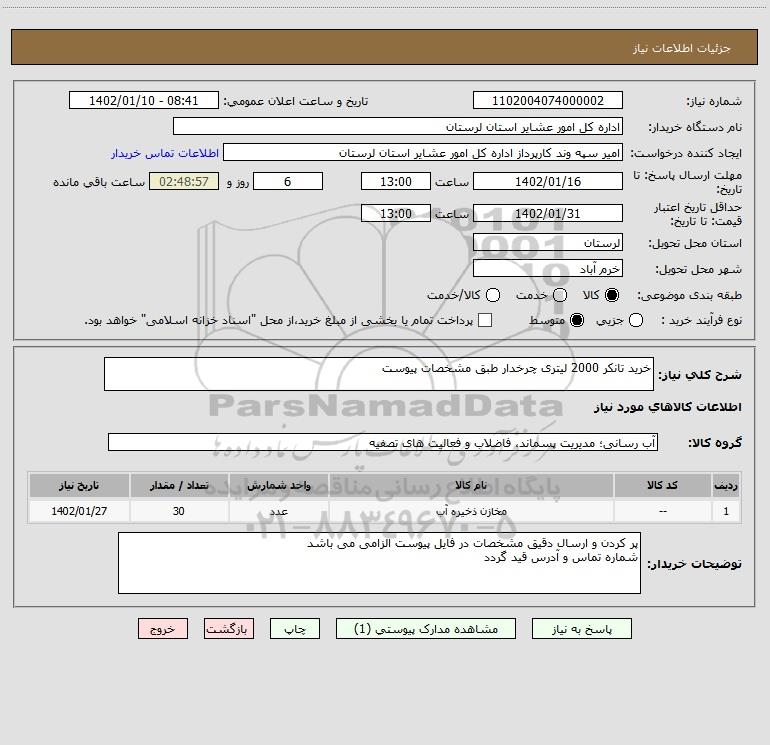Click delivery city field خرم آباد
Image resolution: width=770 pixels, height=745 pixels.
pyautogui.click(x=548, y=268)
